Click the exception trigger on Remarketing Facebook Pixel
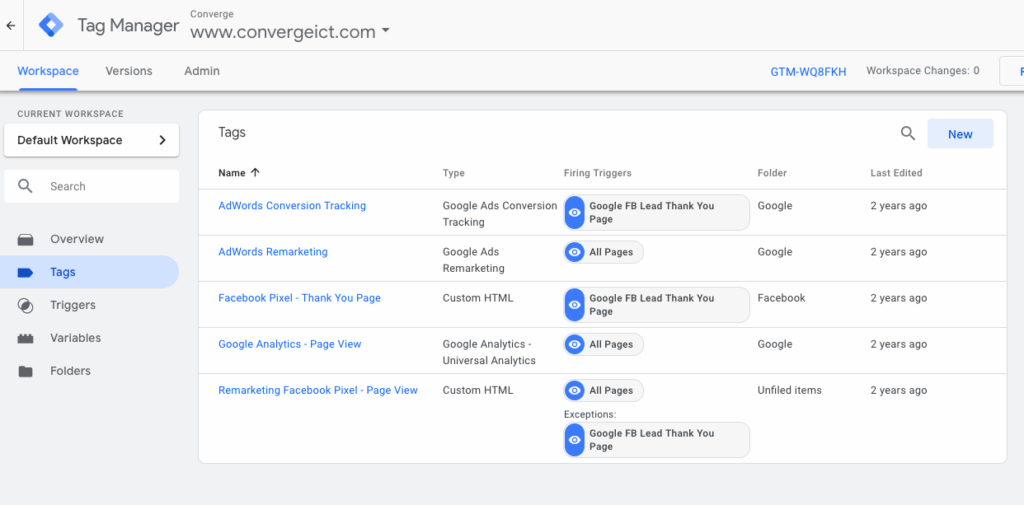Image resolution: width=1024 pixels, height=505 pixels. [x=656, y=440]
